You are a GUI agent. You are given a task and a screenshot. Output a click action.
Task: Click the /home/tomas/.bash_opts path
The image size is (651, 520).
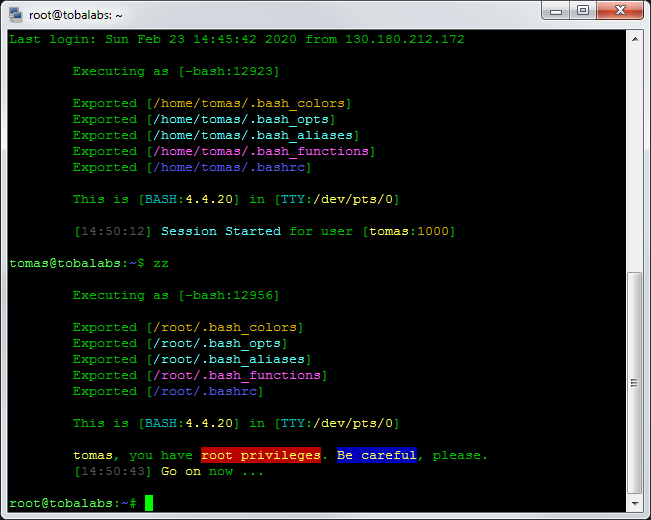click(x=241, y=120)
